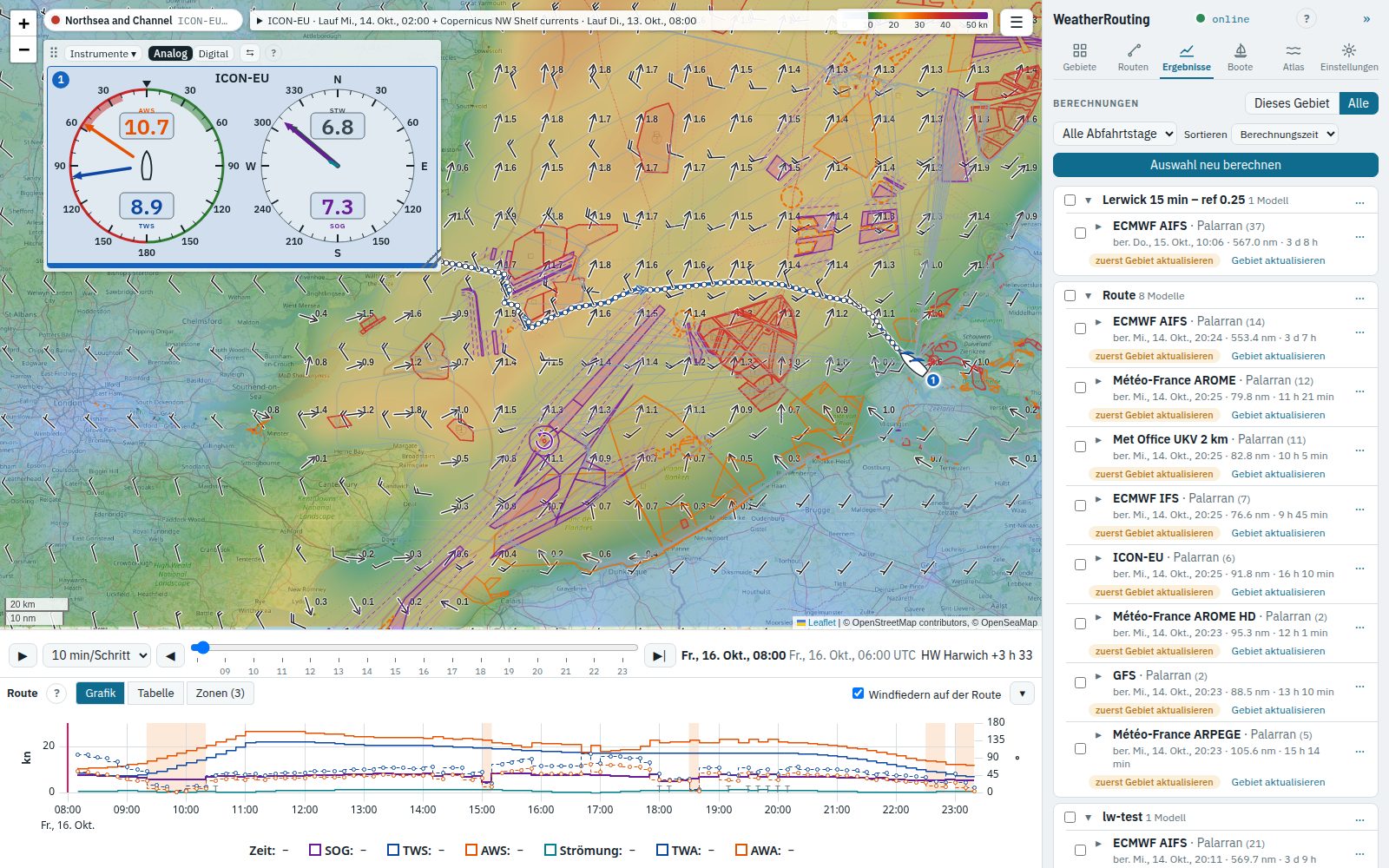Click hour 18 on timeline ruler
This screenshot has height=868, width=1389.
pyautogui.click(x=480, y=670)
